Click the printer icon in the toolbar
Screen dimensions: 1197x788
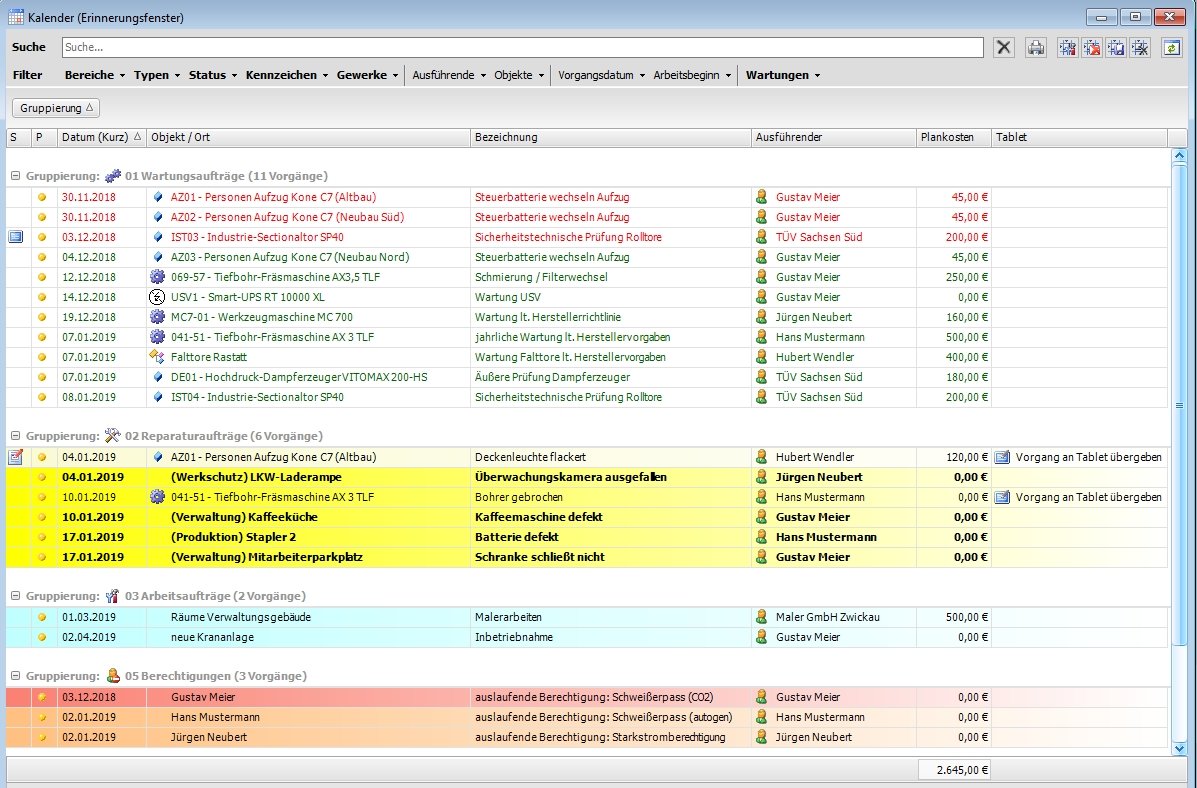click(1036, 47)
